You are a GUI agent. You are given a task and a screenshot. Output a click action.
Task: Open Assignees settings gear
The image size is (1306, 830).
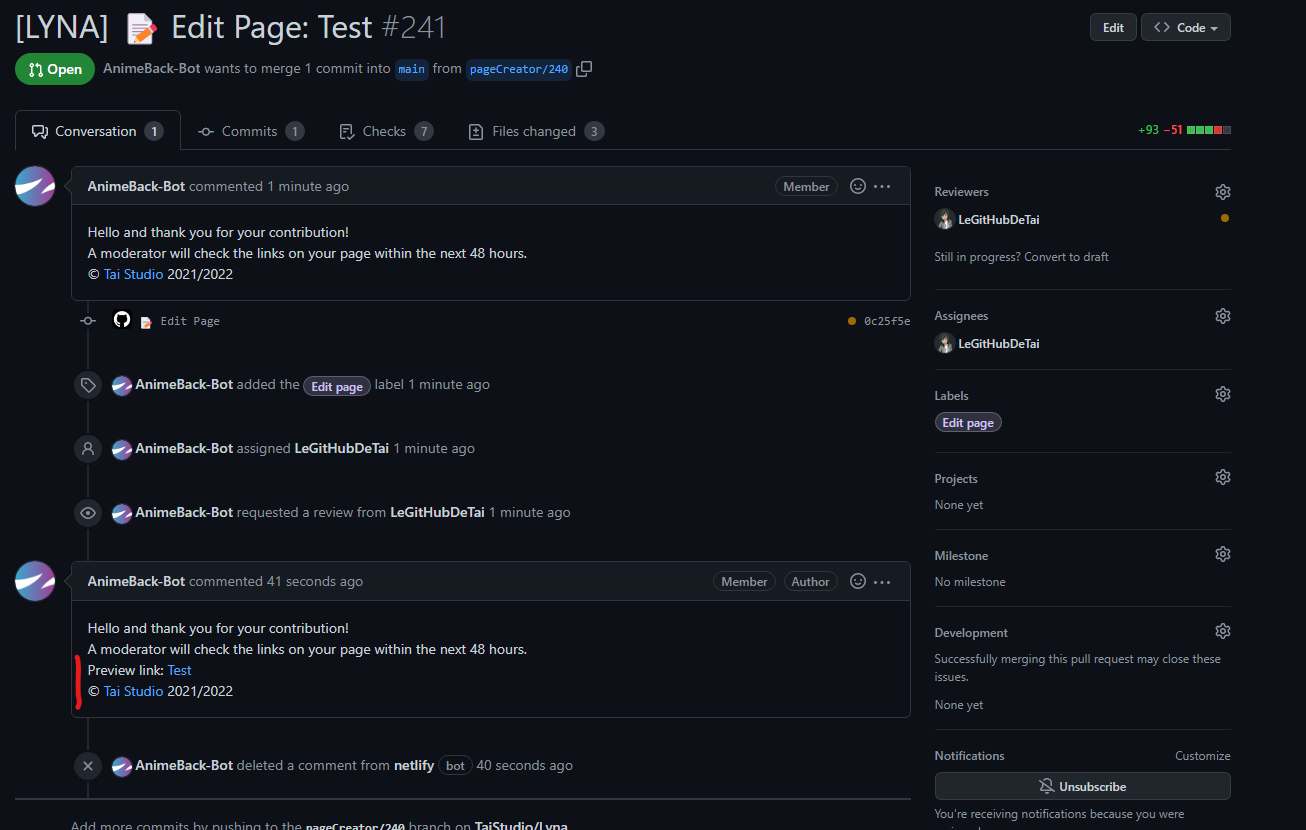(x=1222, y=316)
